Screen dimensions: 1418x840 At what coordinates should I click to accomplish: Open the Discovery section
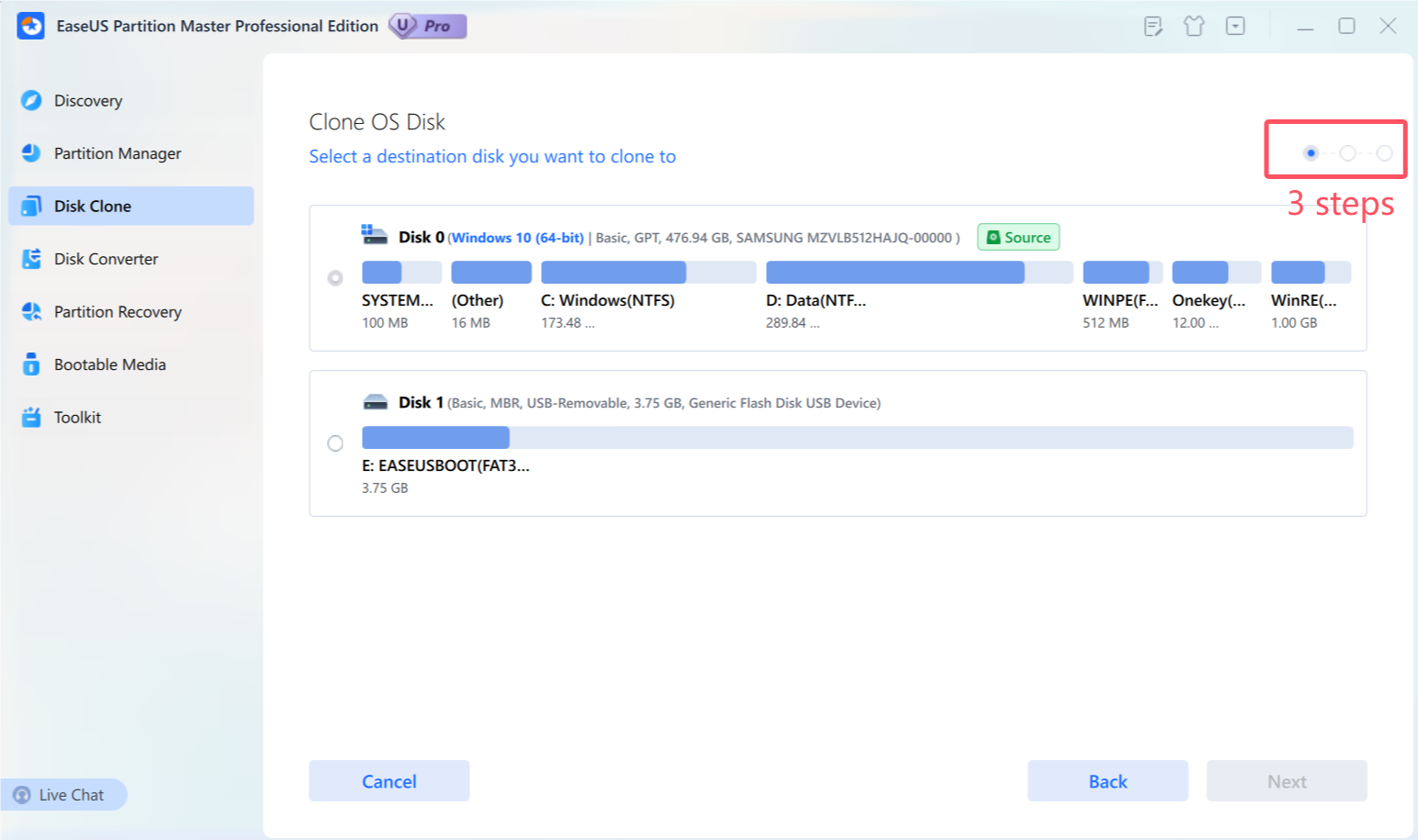(x=131, y=100)
